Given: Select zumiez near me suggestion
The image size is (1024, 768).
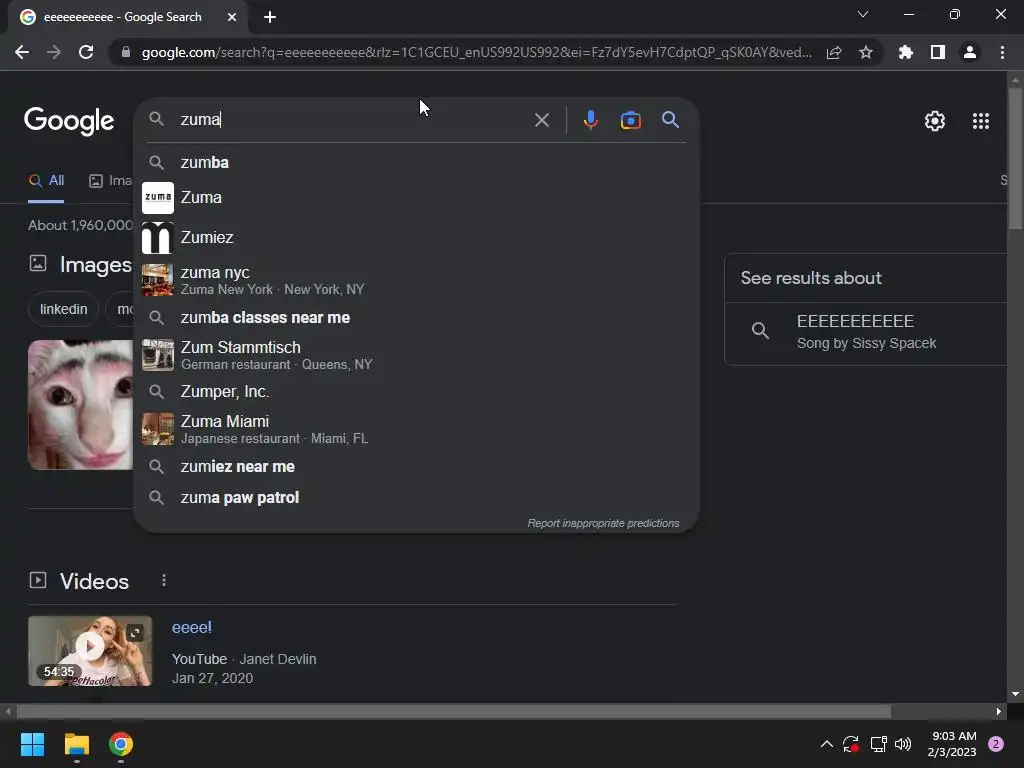Looking at the screenshot, I should [416, 466].
